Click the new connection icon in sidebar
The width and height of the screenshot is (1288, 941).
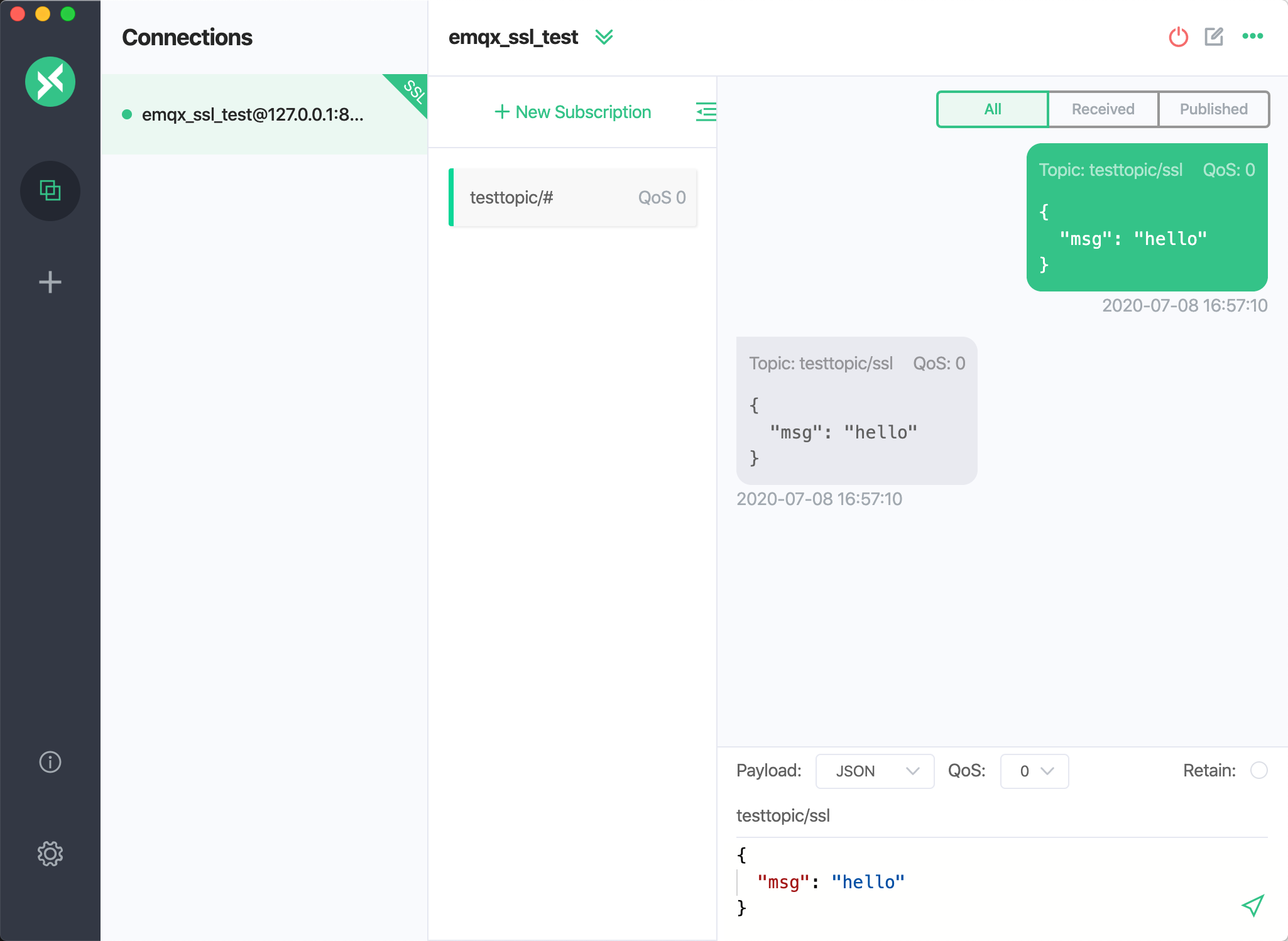[52, 281]
